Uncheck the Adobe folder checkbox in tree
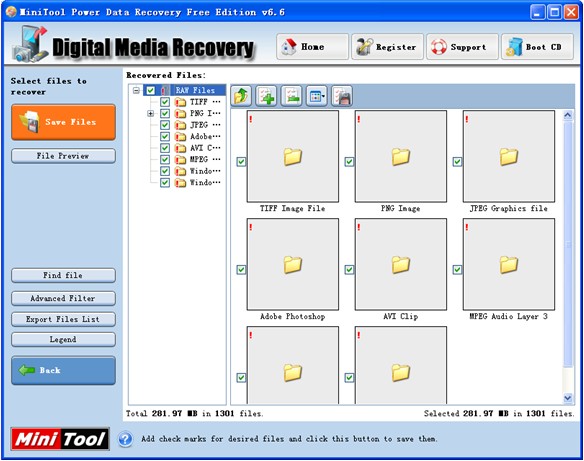Viewport: 584px width, 461px height. click(x=165, y=137)
